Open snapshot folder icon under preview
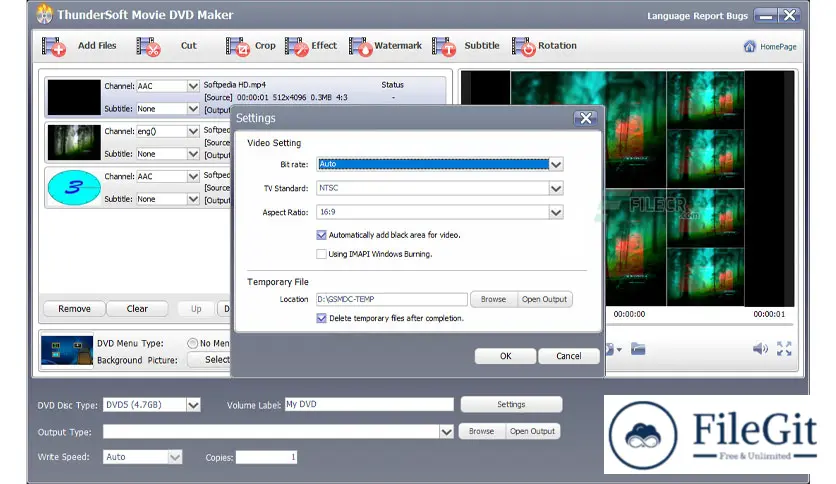The height and width of the screenshot is (484, 836). pyautogui.click(x=638, y=349)
